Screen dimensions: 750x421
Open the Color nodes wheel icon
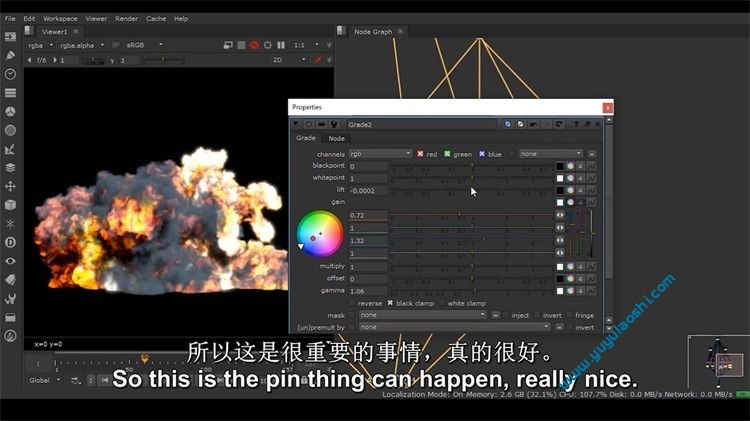tap(10, 111)
